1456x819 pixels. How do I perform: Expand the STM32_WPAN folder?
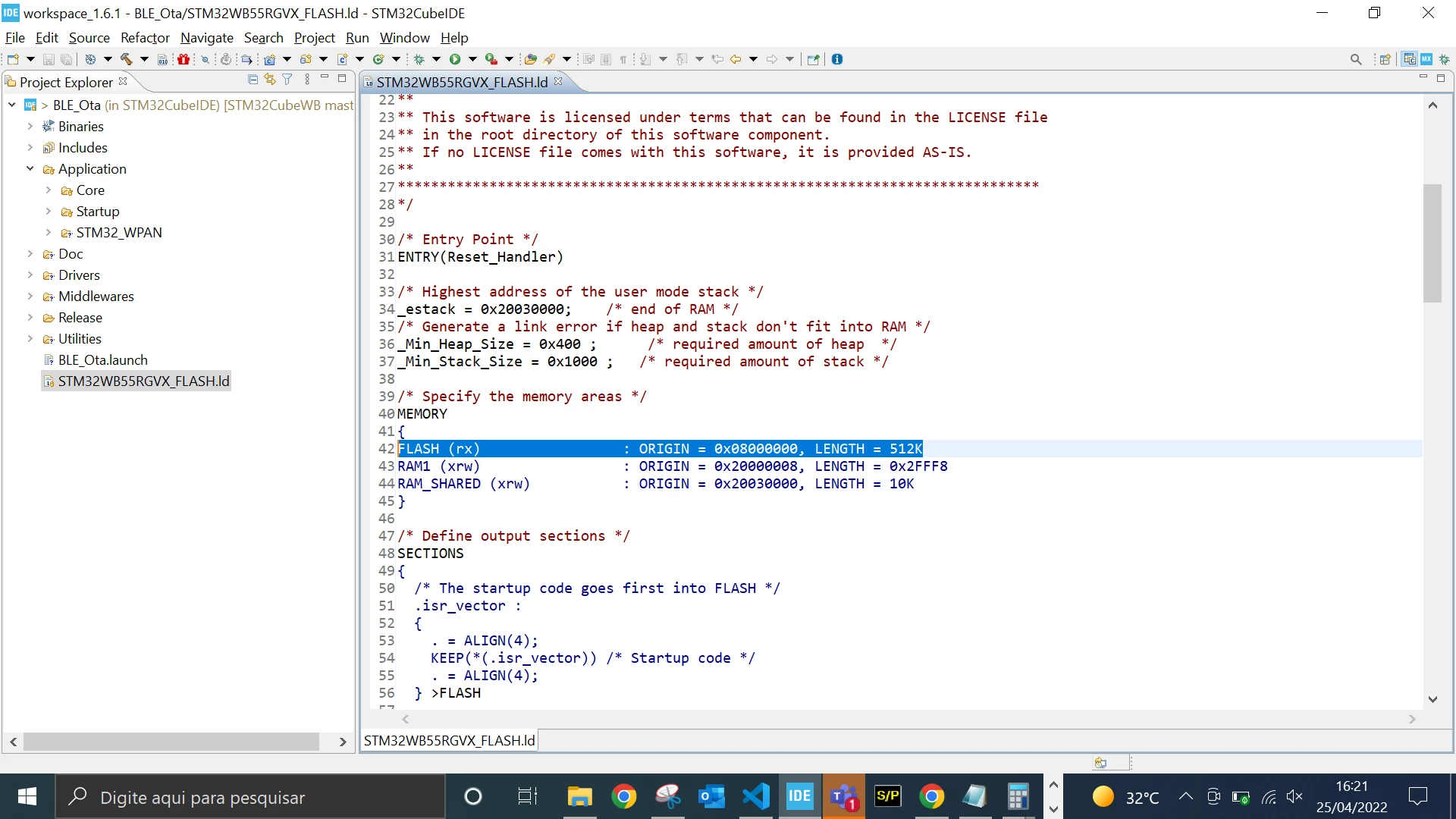click(49, 232)
